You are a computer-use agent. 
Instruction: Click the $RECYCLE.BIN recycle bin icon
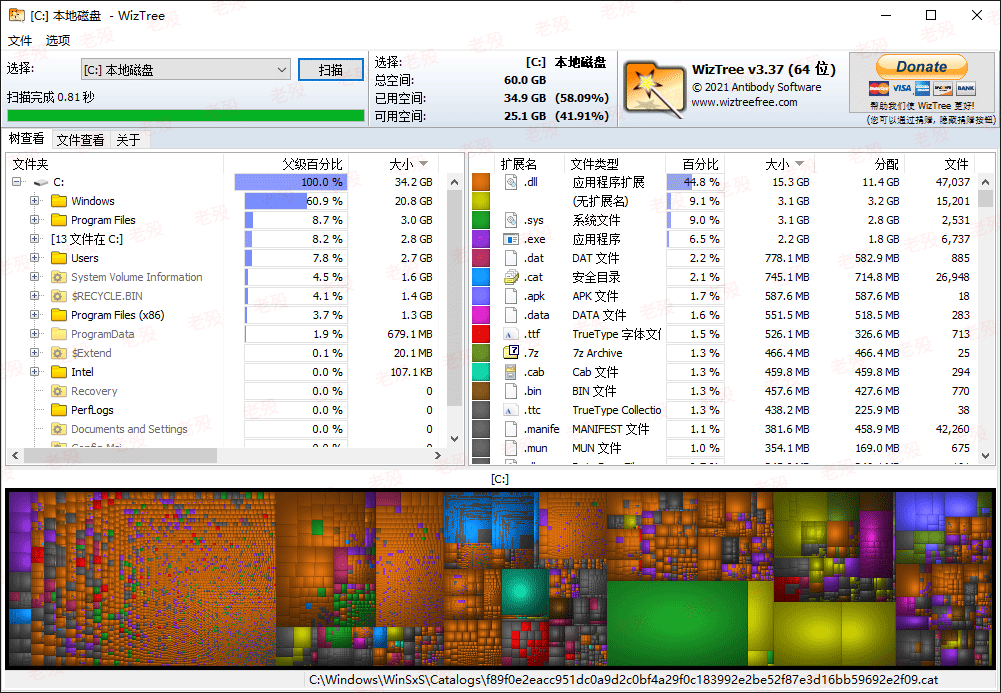click(x=58, y=296)
